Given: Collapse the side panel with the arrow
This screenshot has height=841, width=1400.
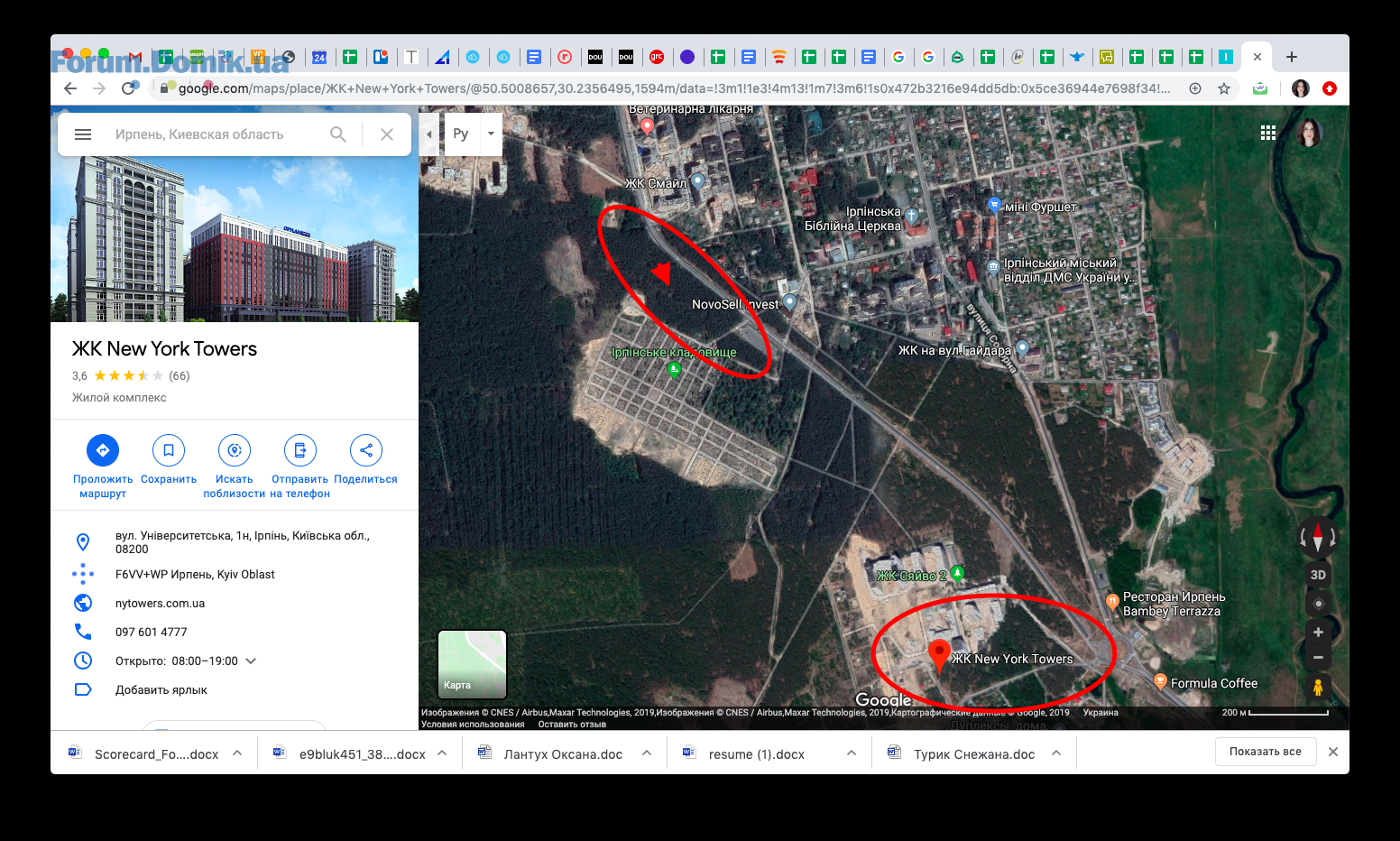Looking at the screenshot, I should tap(429, 134).
